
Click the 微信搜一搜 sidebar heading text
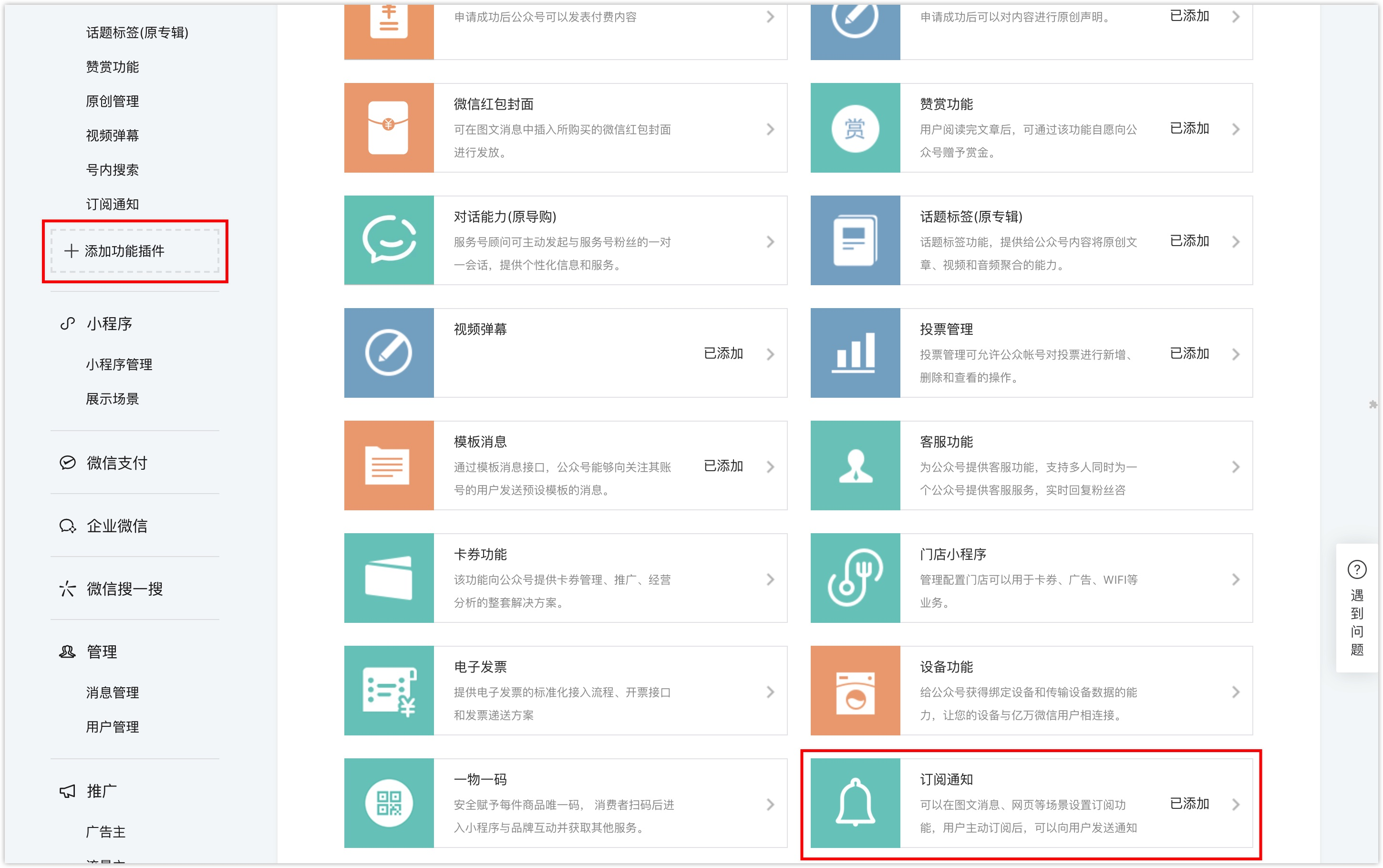pyautogui.click(x=125, y=589)
